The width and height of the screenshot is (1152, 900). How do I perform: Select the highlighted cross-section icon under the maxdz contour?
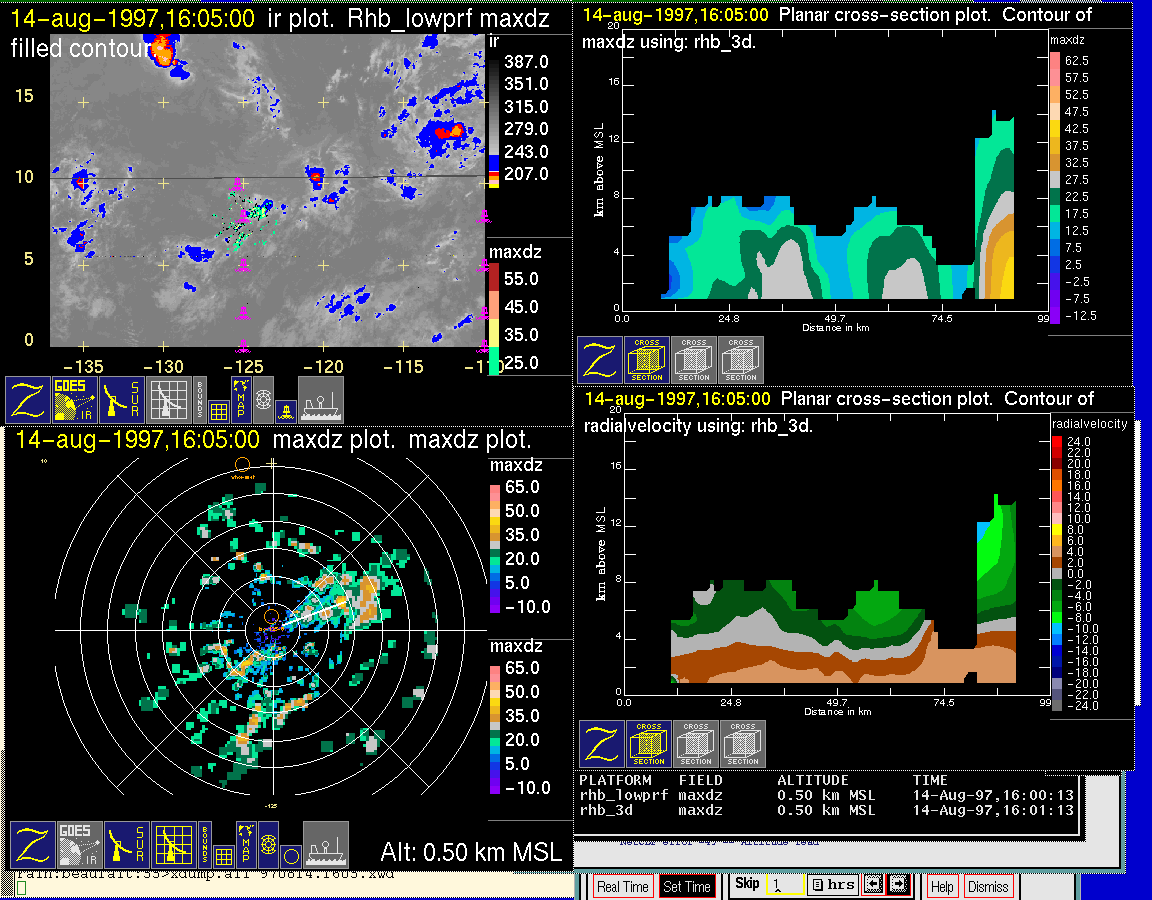coord(647,360)
